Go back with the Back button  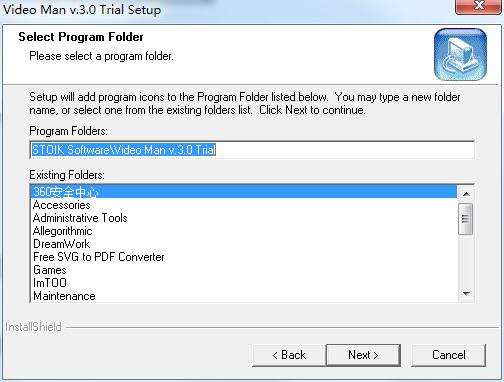click(x=289, y=355)
